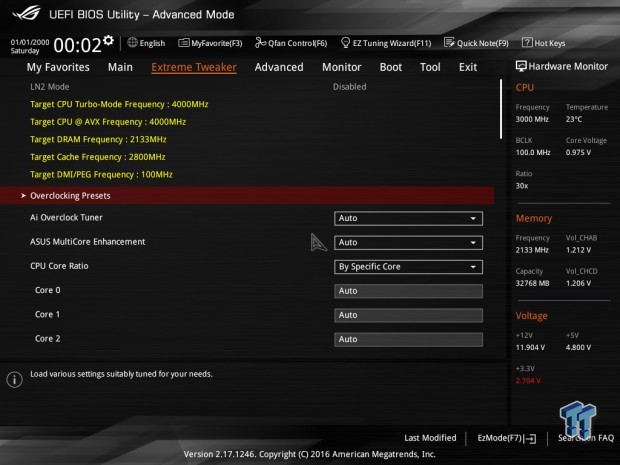Open ASUS MultiCore Enhancement dropdown
Screen dimensions: 620x465
point(408,242)
